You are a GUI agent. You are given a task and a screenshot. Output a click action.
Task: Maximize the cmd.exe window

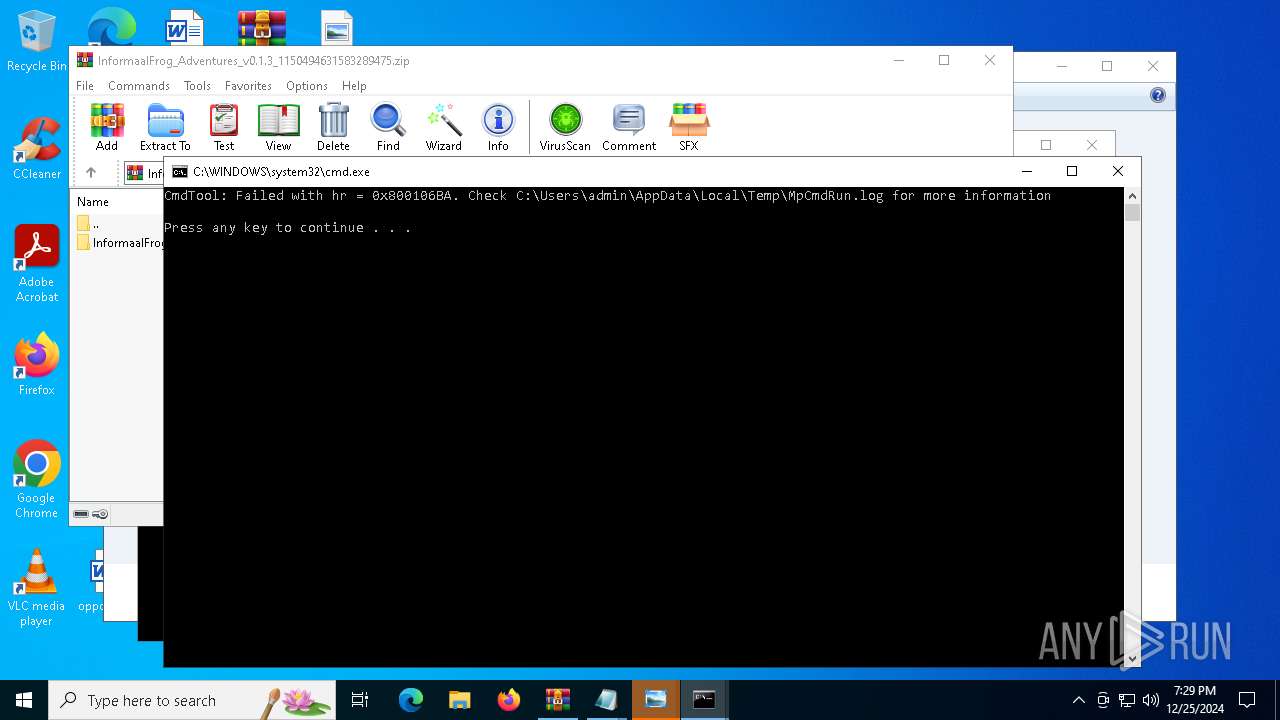click(1072, 171)
